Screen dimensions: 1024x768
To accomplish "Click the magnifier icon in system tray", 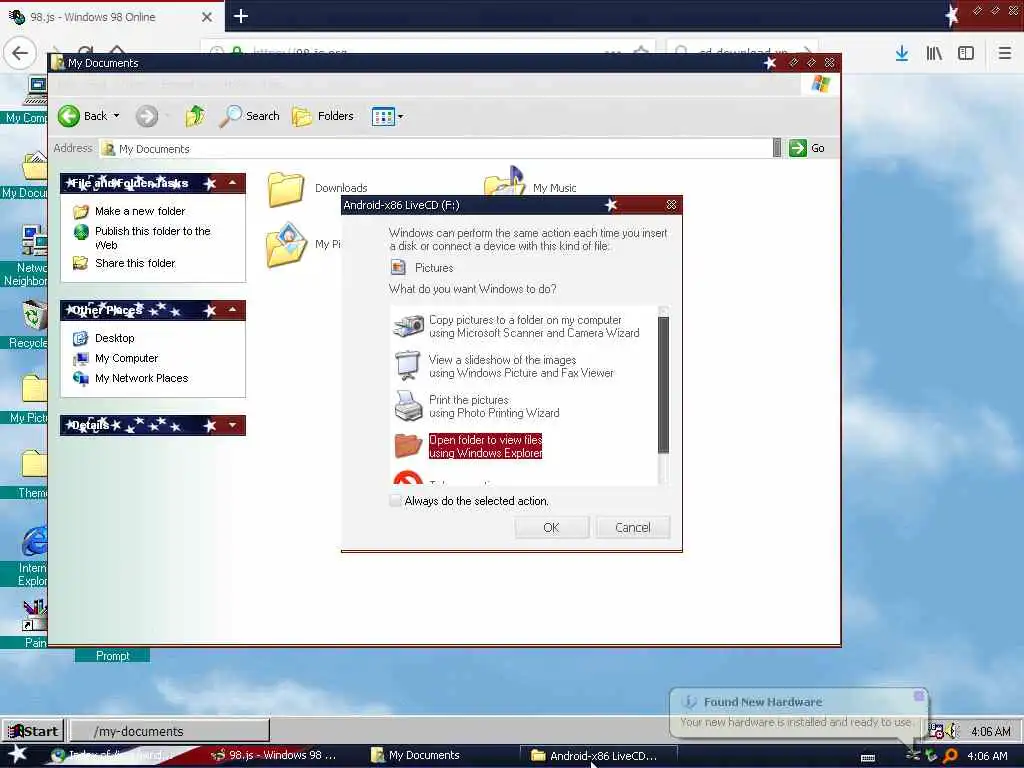I will coord(951,756).
